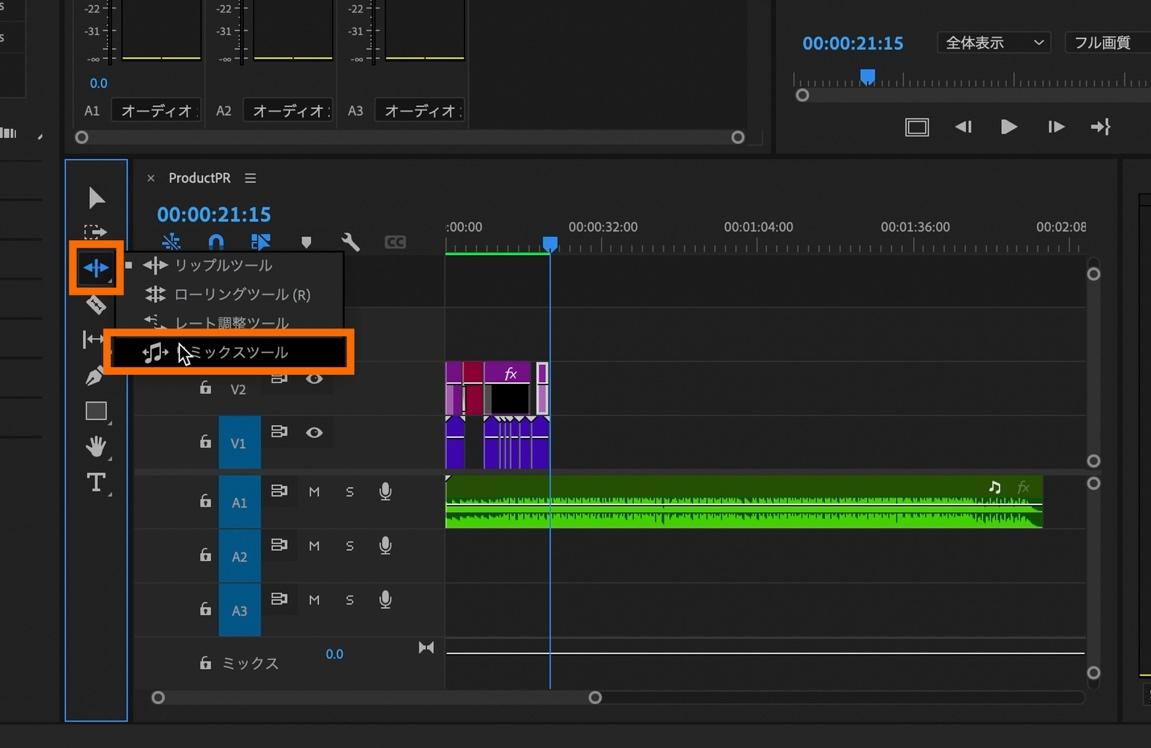Step forward one frame

pyautogui.click(x=1056, y=127)
